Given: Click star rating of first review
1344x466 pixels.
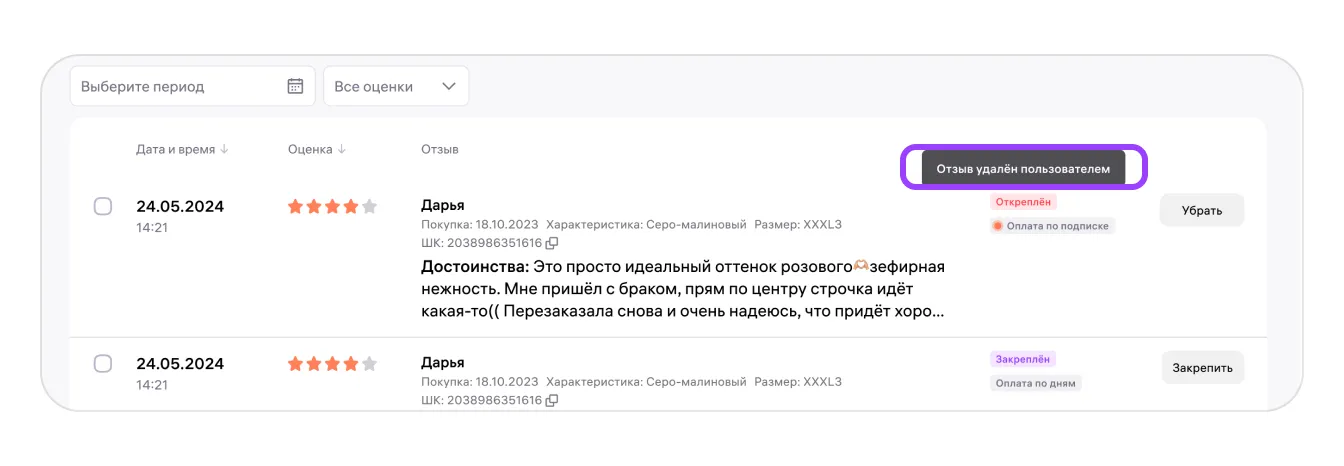Looking at the screenshot, I should tap(332, 207).
